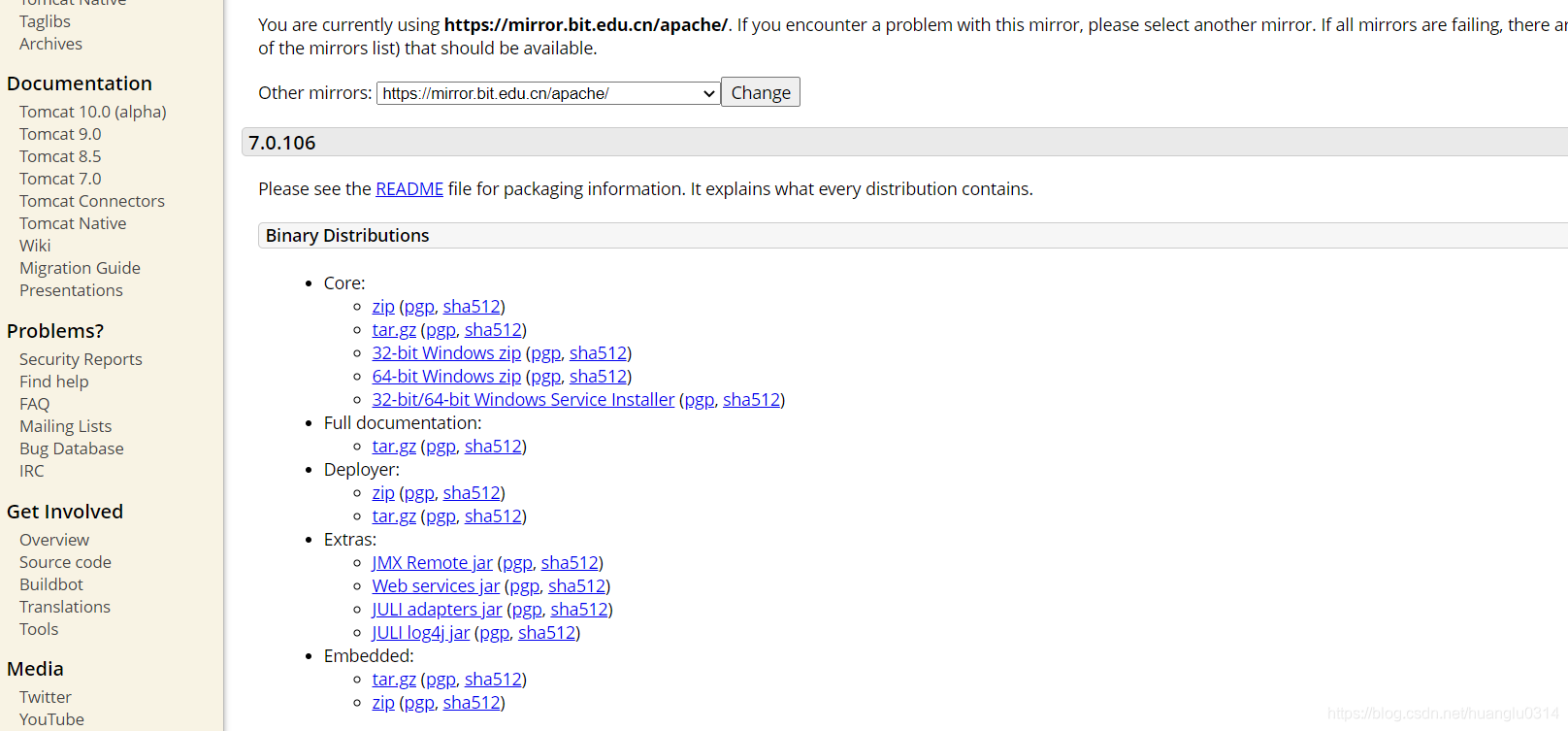Open Bug Database link
This screenshot has width=1568, height=731.
72,449
